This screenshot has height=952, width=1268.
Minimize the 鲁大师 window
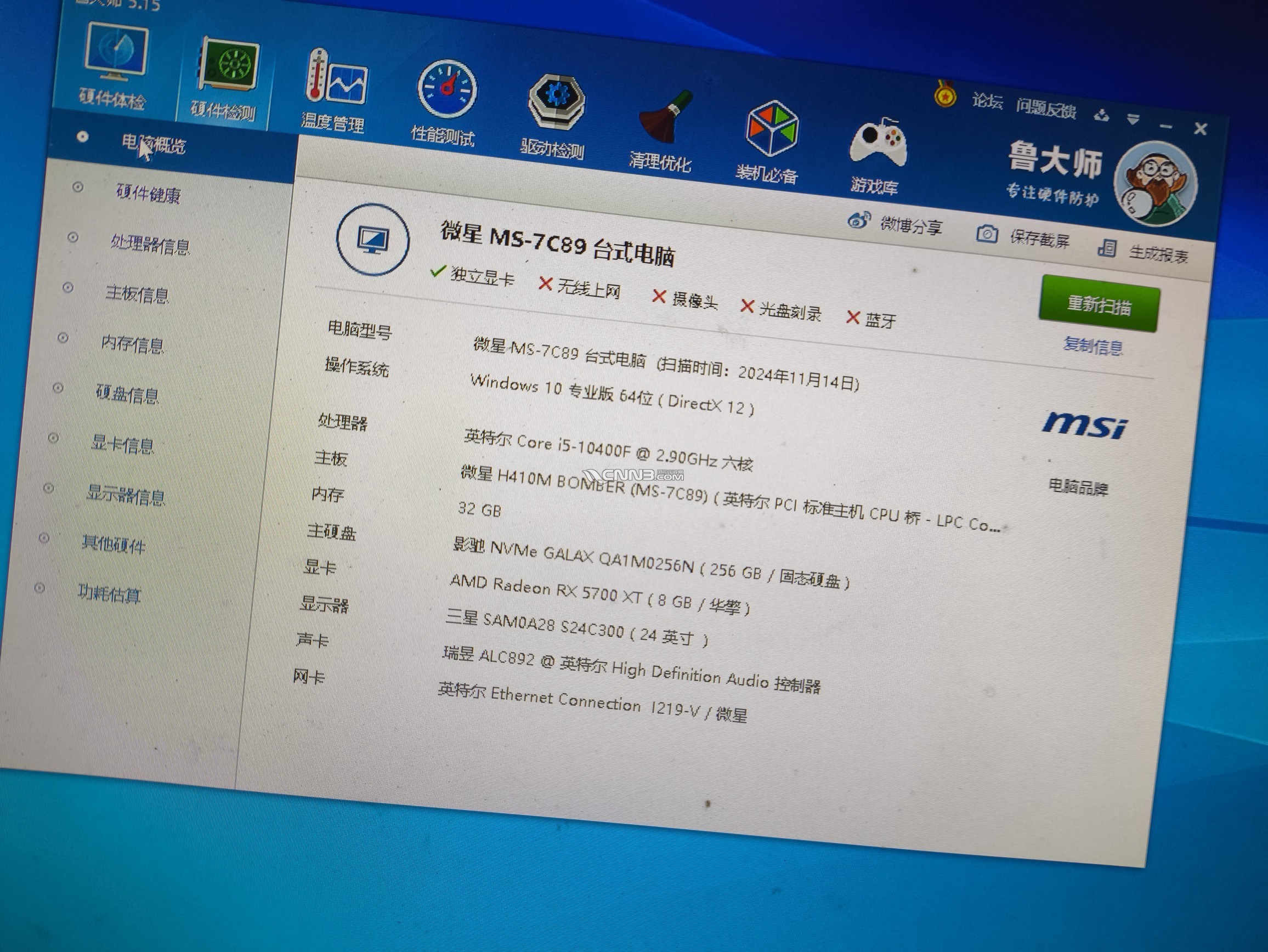(x=1166, y=126)
